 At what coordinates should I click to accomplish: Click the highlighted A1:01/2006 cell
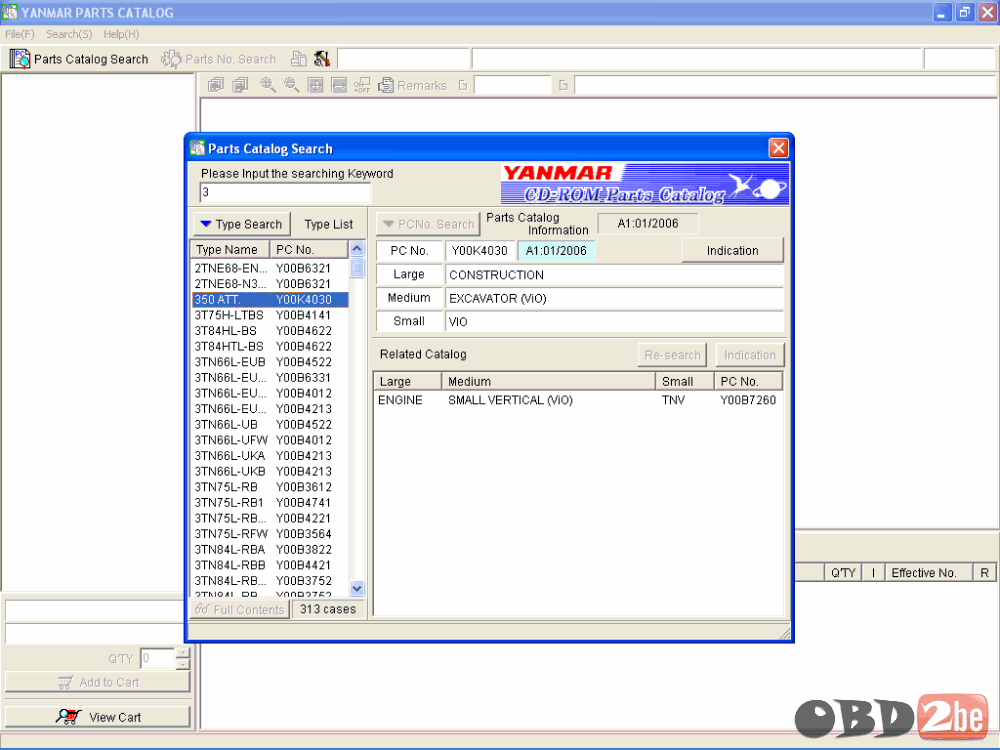pyautogui.click(x=556, y=251)
